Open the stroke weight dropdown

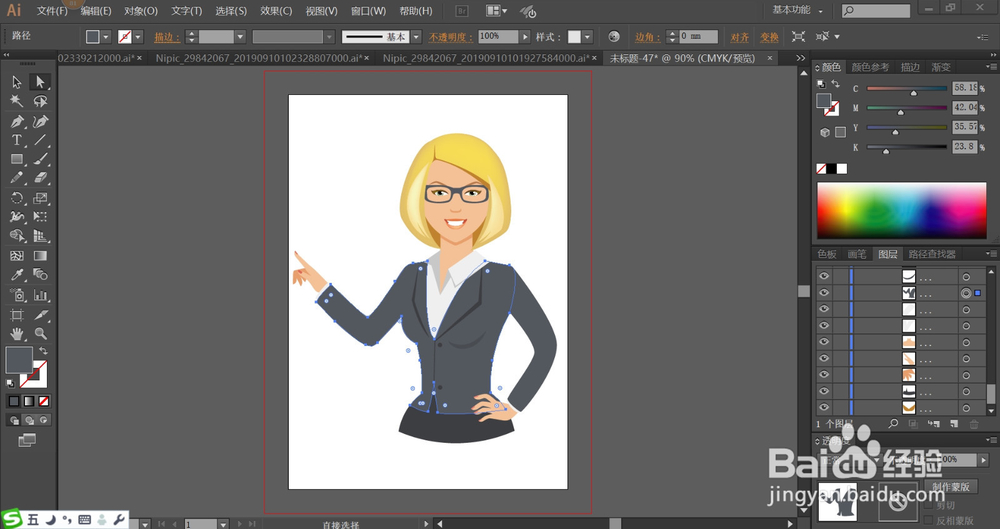[x=240, y=37]
